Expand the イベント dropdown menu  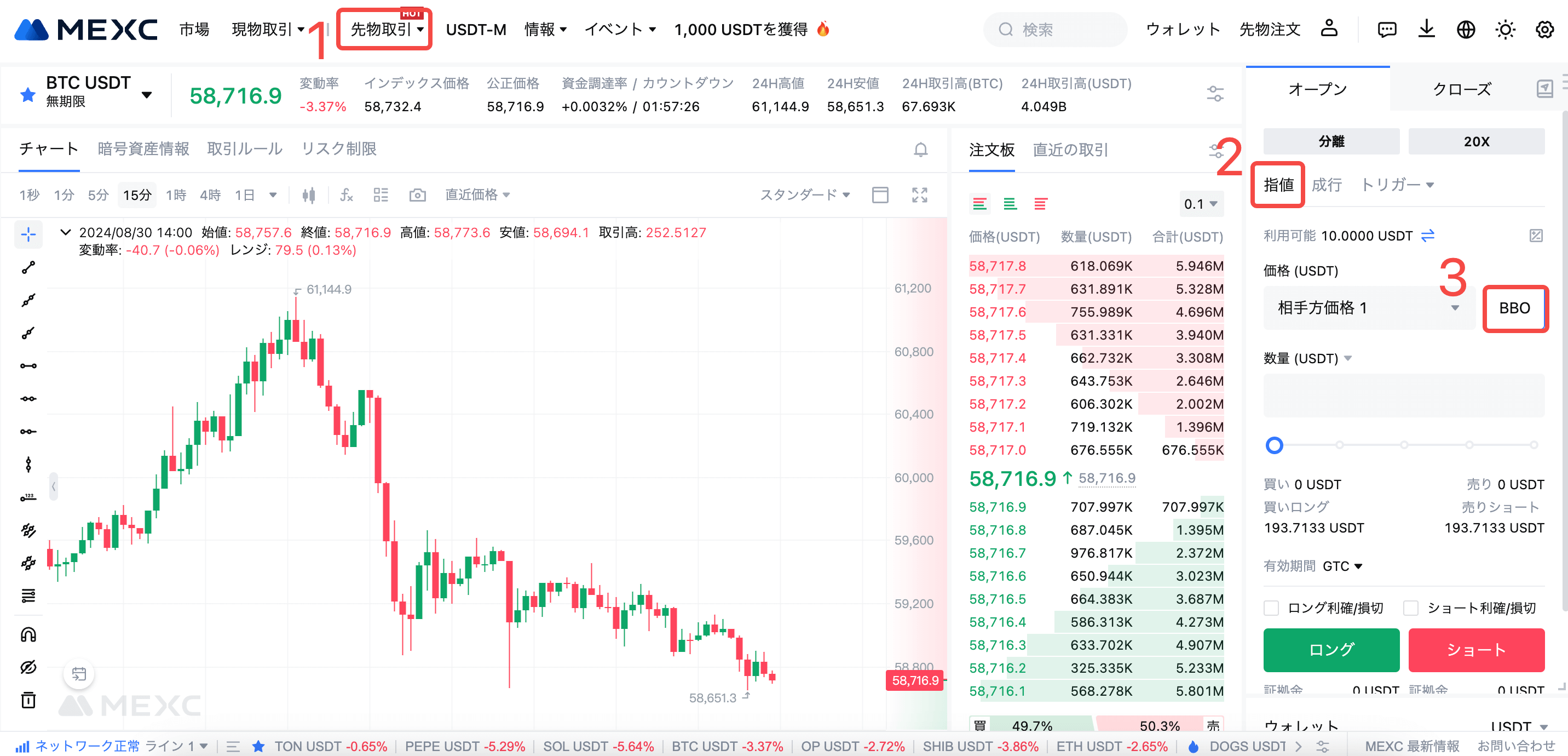(x=620, y=29)
